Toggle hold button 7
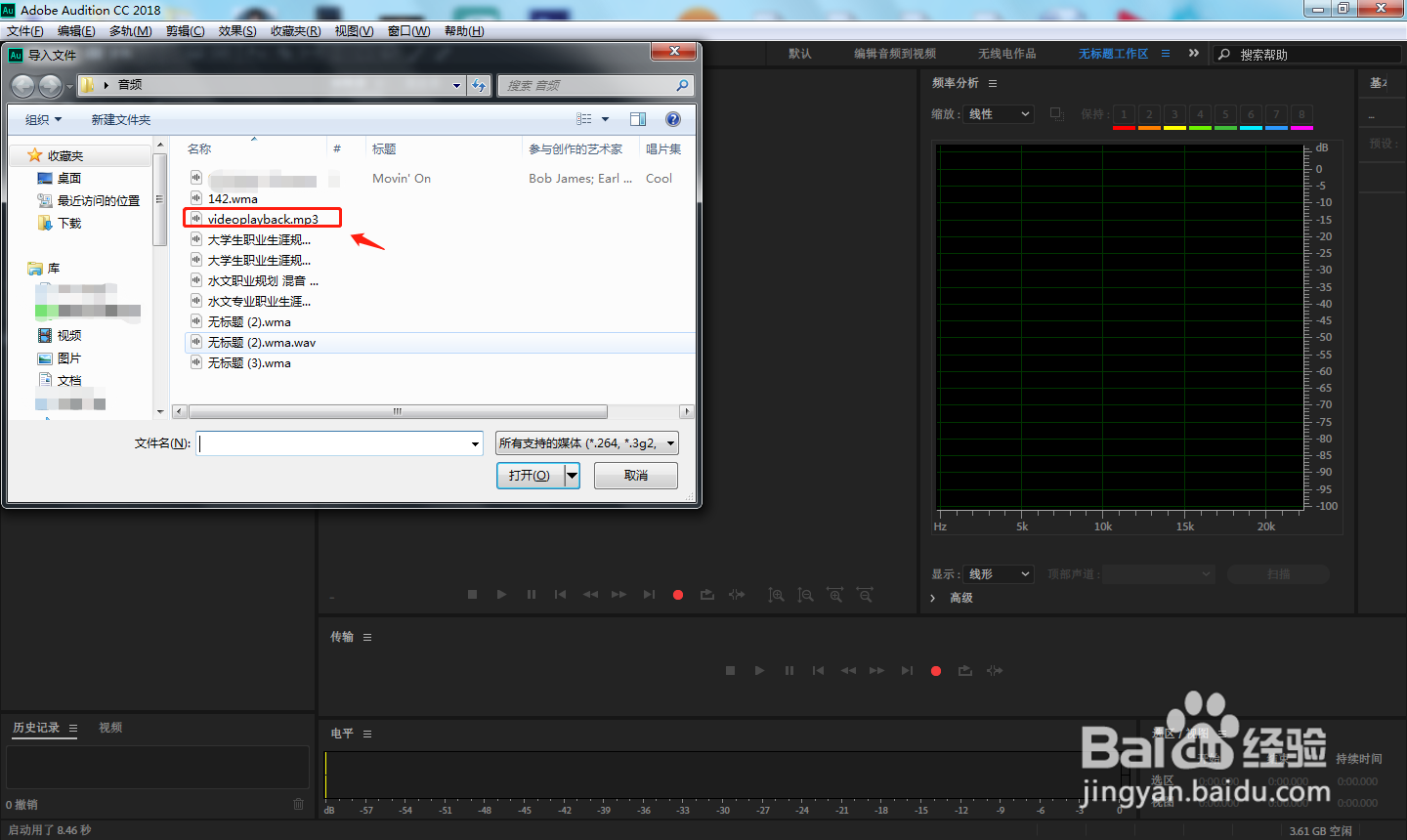The image size is (1407, 840). pos(1276,114)
